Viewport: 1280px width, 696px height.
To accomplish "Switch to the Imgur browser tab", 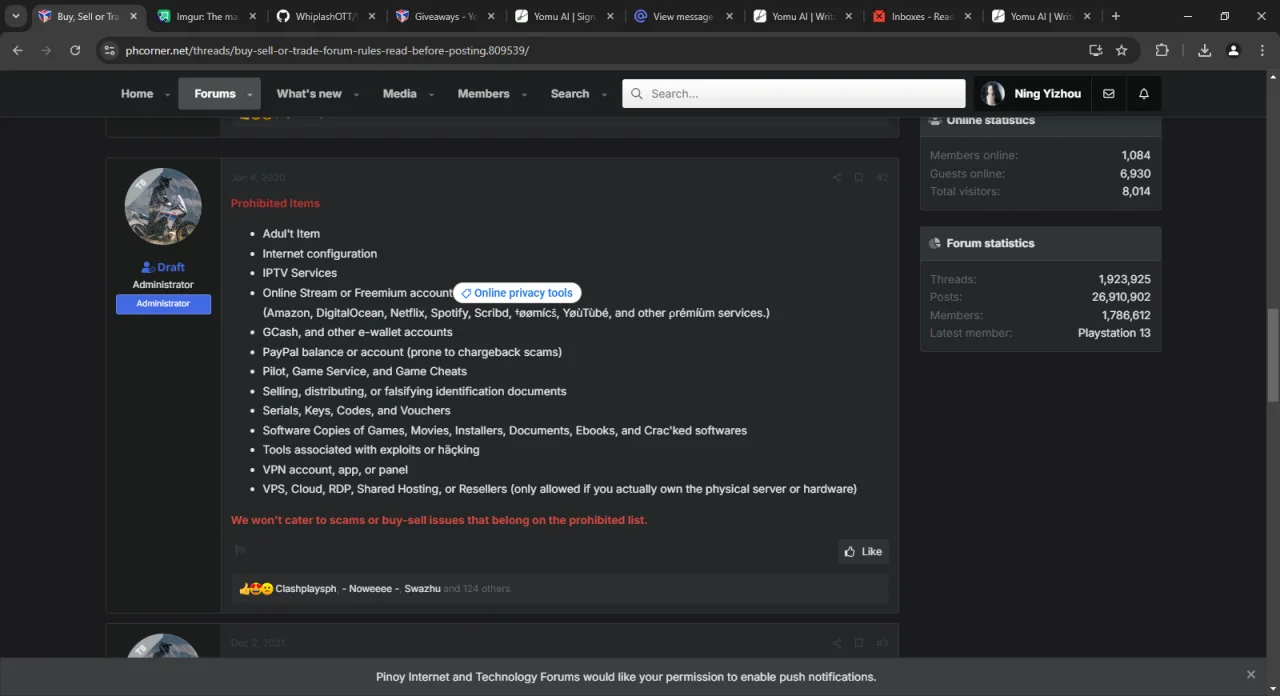I will click(x=207, y=16).
